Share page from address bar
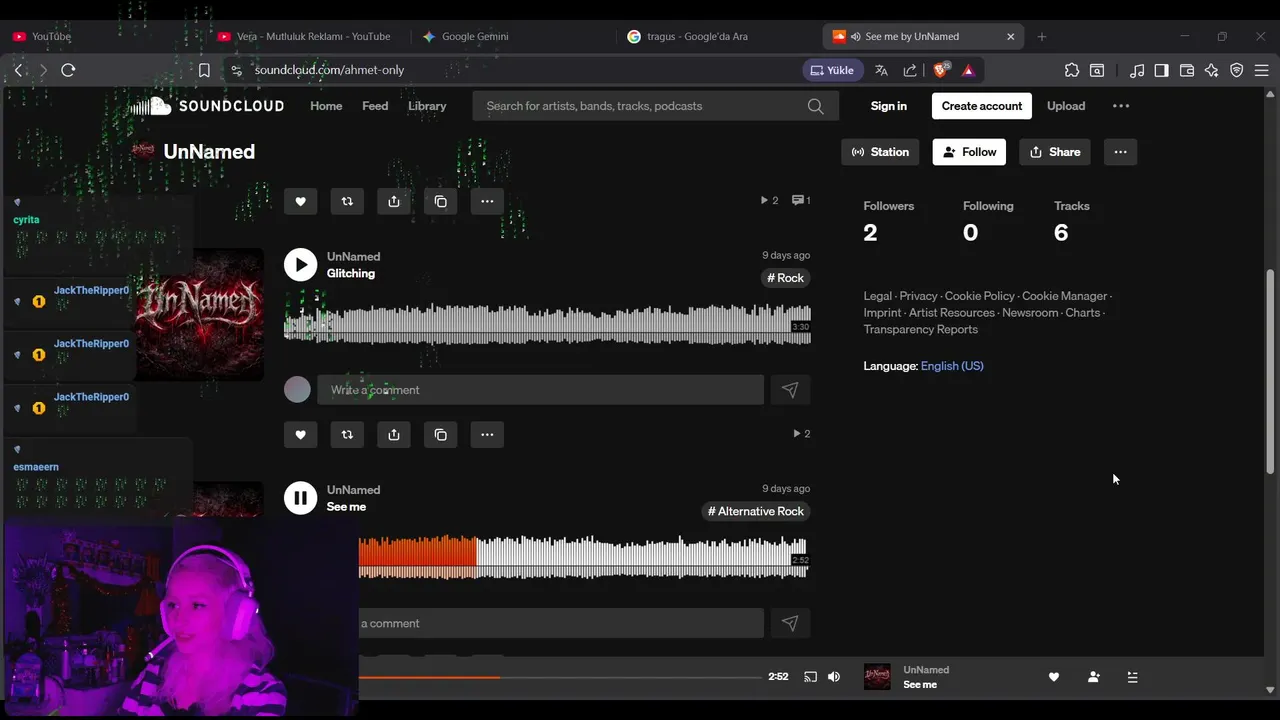Screen dimensions: 1280x720 [x=910, y=70]
